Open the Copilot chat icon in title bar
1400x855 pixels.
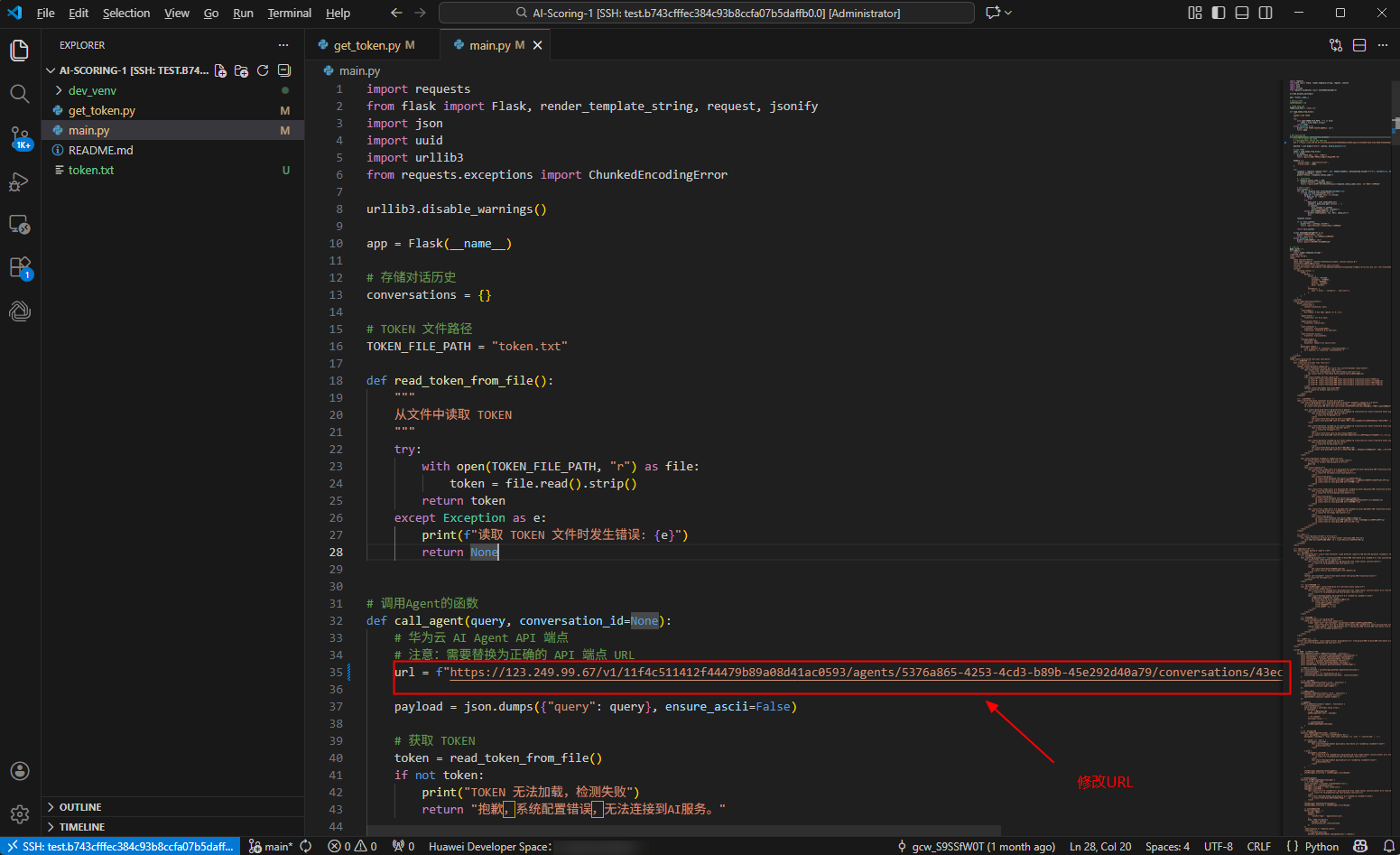coord(993,13)
